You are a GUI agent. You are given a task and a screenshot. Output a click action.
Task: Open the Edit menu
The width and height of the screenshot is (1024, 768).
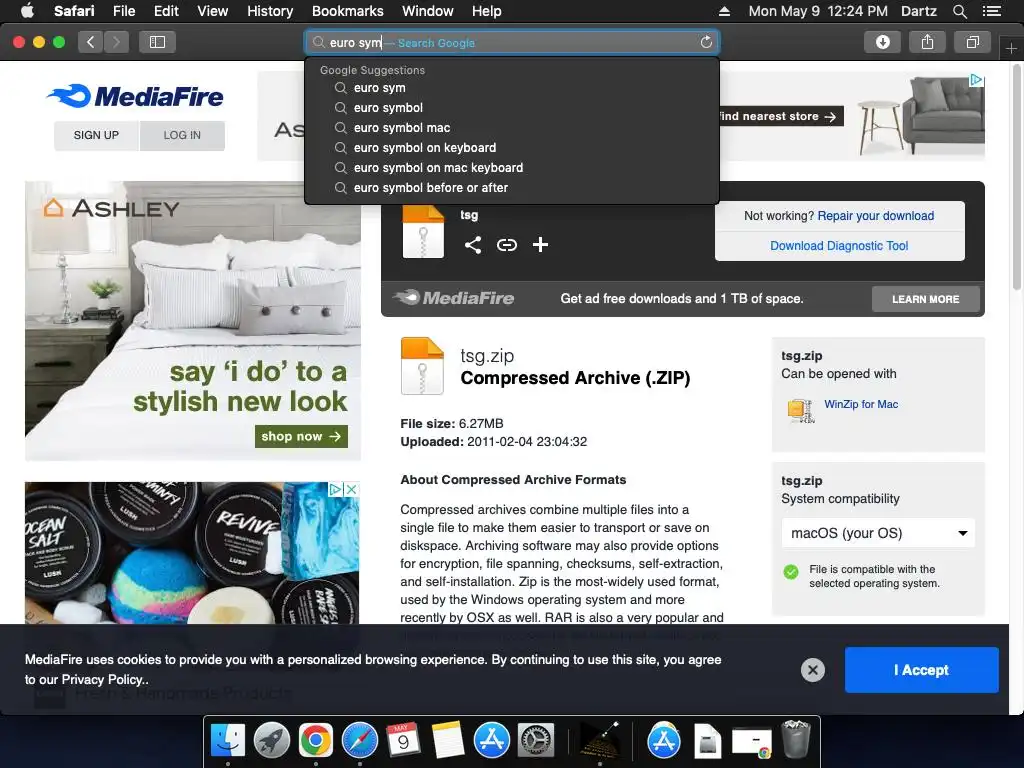click(x=166, y=11)
